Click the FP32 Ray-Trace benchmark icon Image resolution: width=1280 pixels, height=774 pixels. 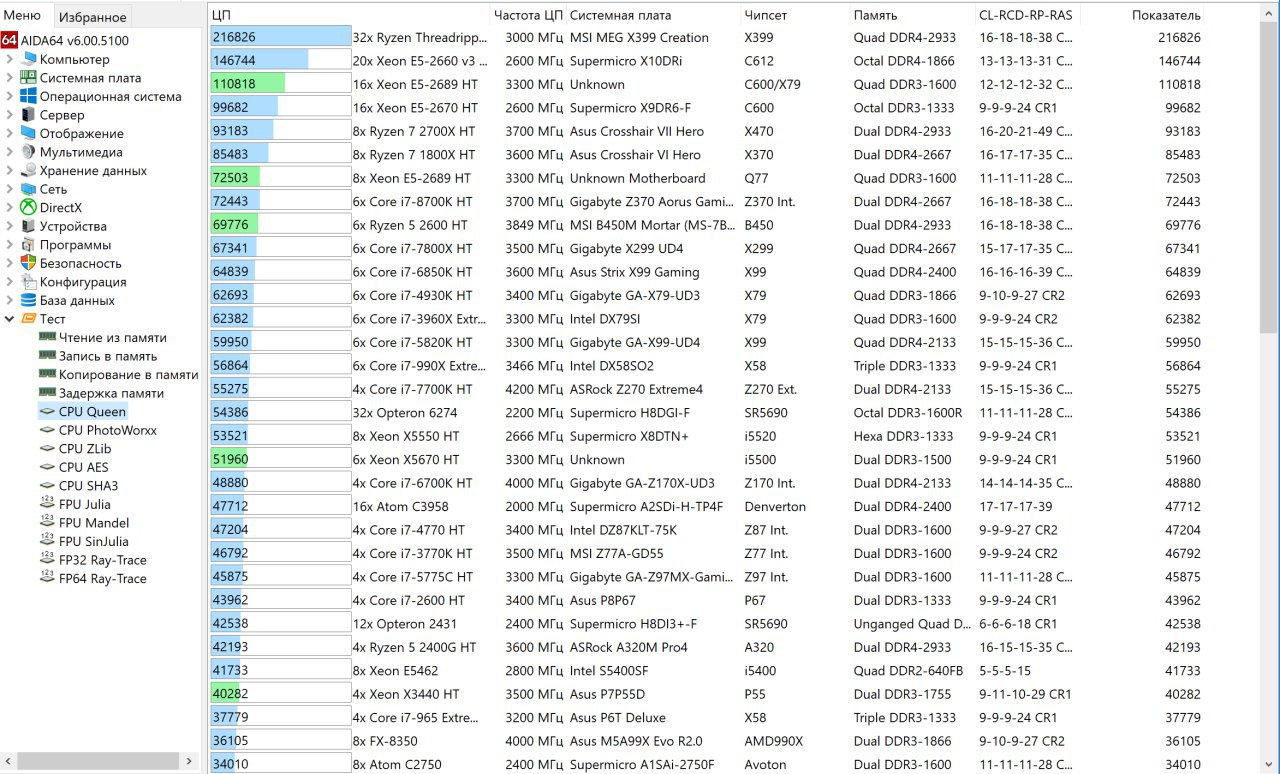(47, 560)
